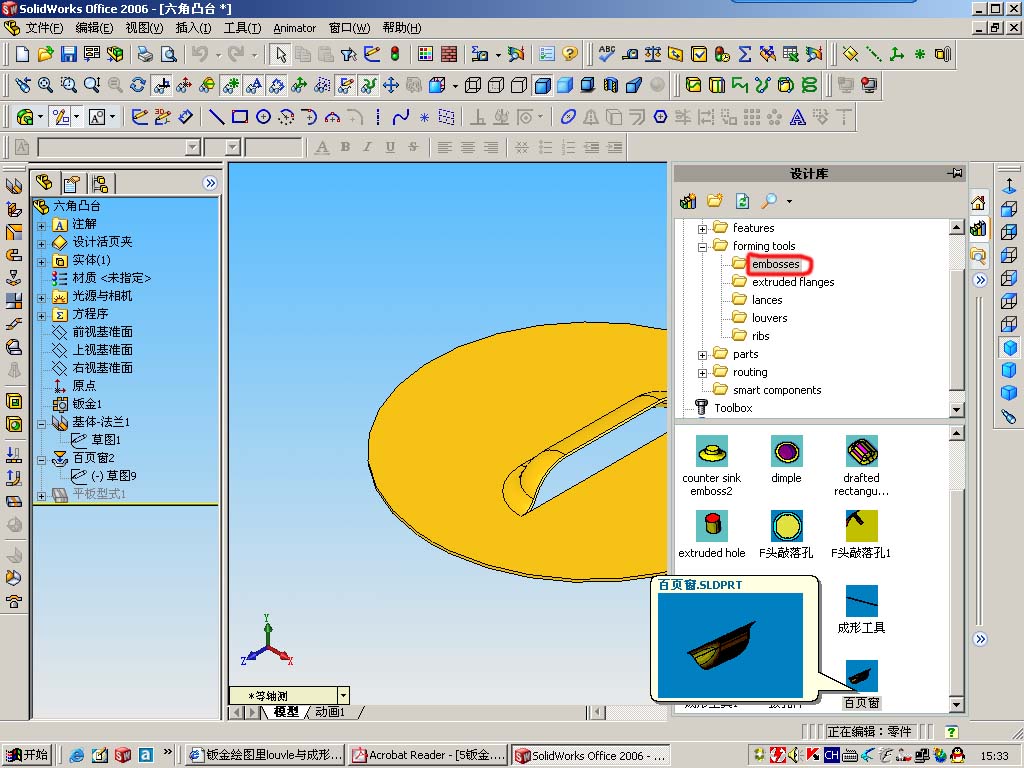Open file folder icon
This screenshot has height=768, width=1024.
tap(46, 54)
